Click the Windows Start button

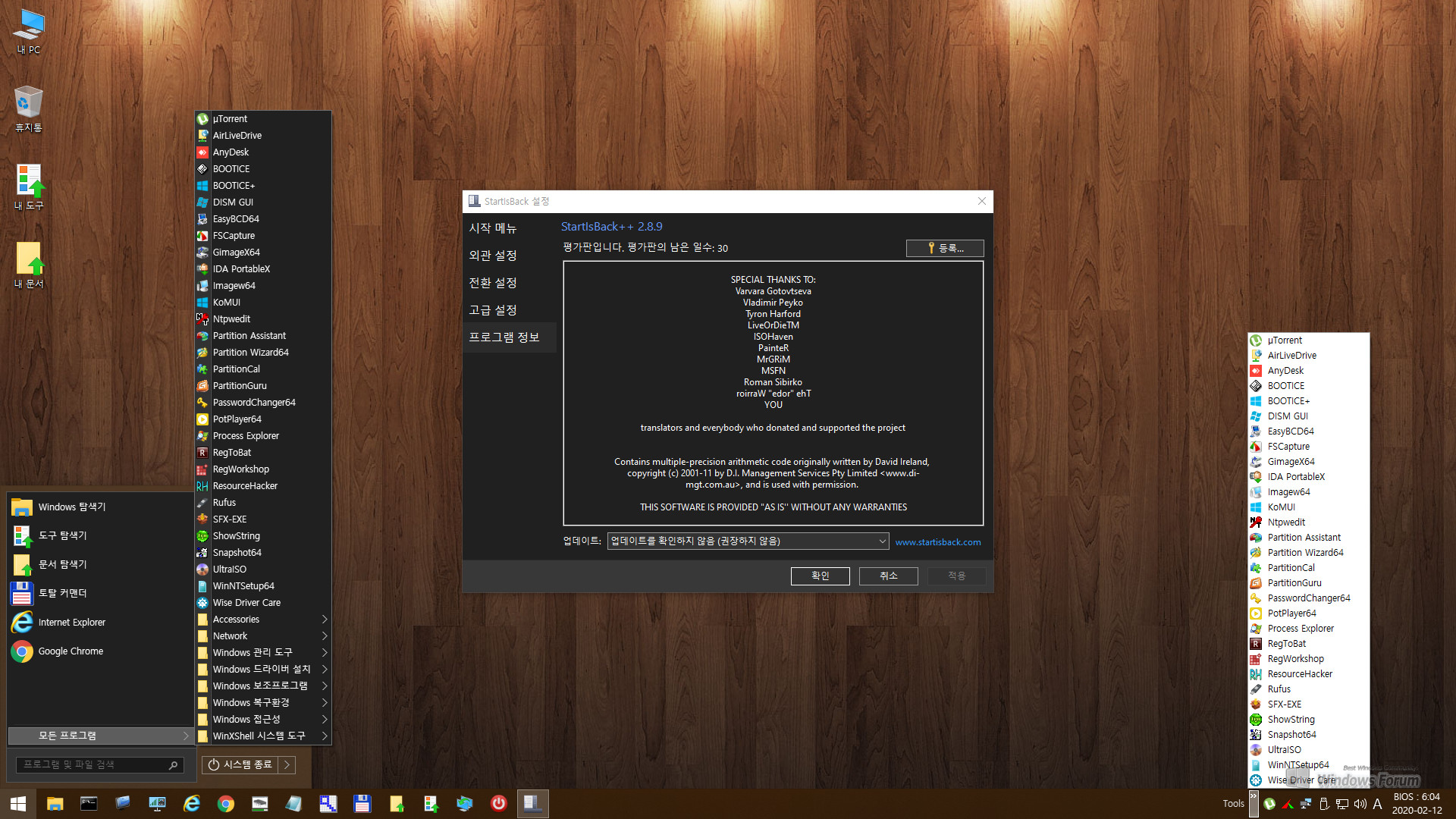coord(18,804)
